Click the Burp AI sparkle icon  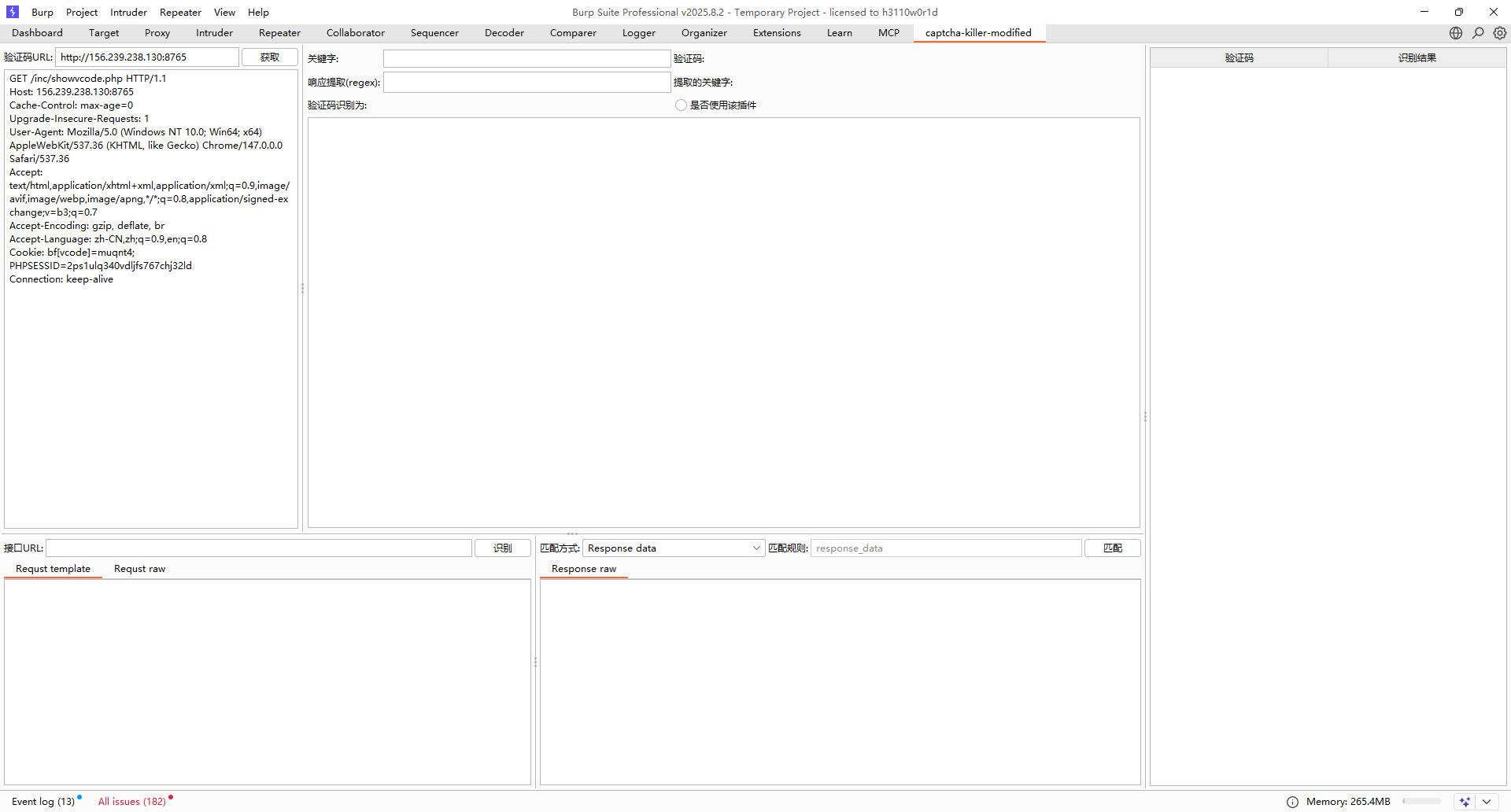click(1465, 802)
